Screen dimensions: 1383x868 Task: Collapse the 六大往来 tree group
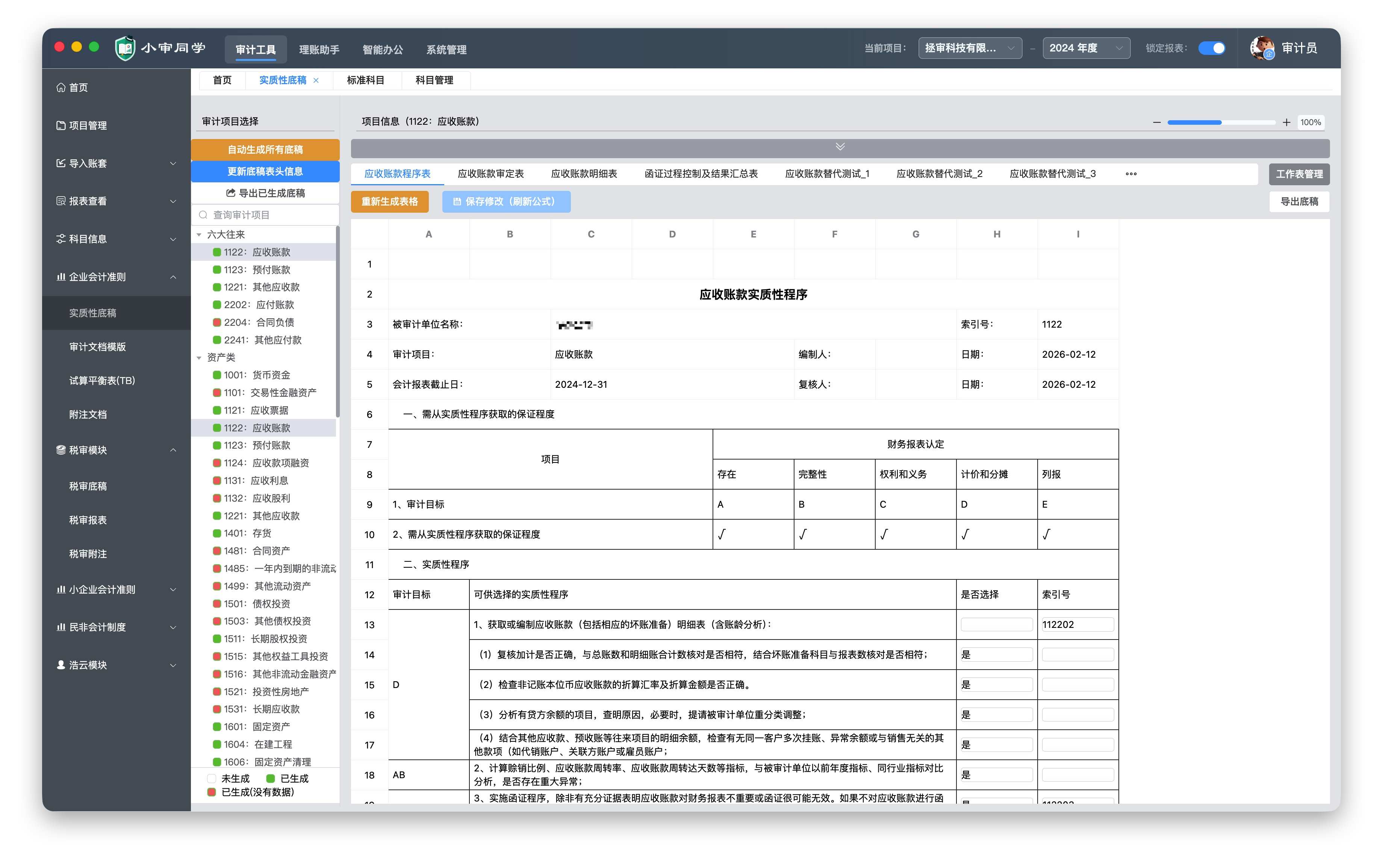199,235
